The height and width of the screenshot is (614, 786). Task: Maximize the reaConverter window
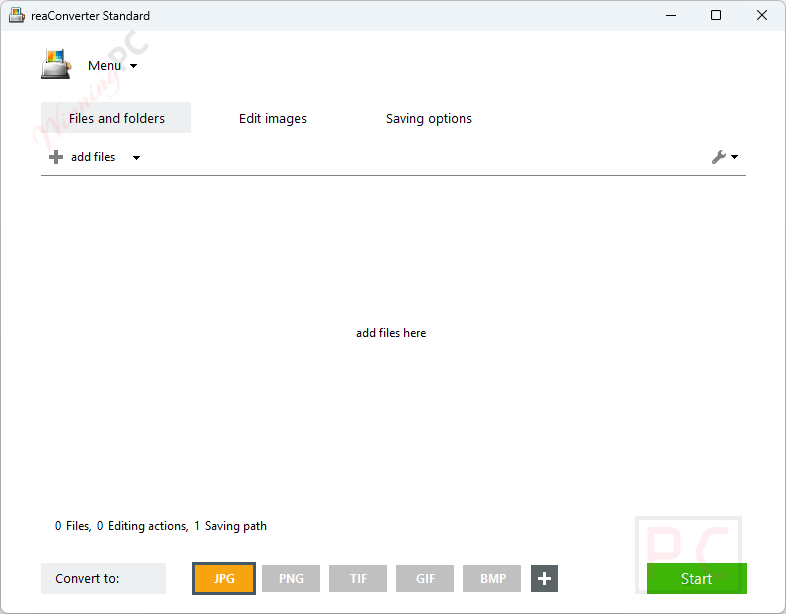click(716, 16)
